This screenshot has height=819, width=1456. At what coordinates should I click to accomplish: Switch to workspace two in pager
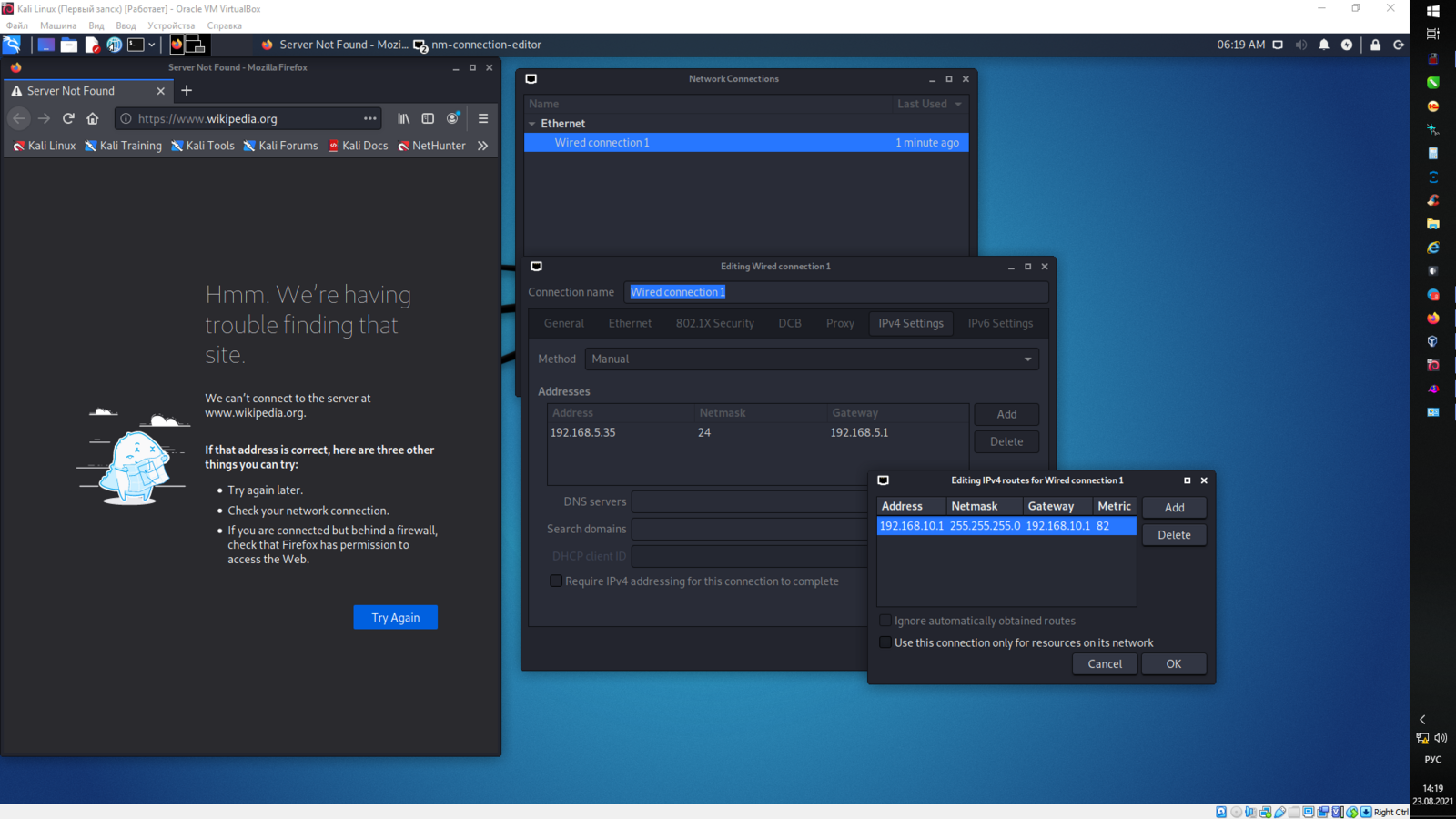click(x=196, y=45)
